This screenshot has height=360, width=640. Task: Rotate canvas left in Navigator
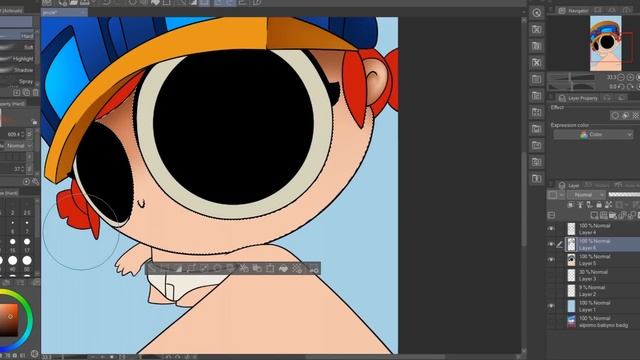621,87
